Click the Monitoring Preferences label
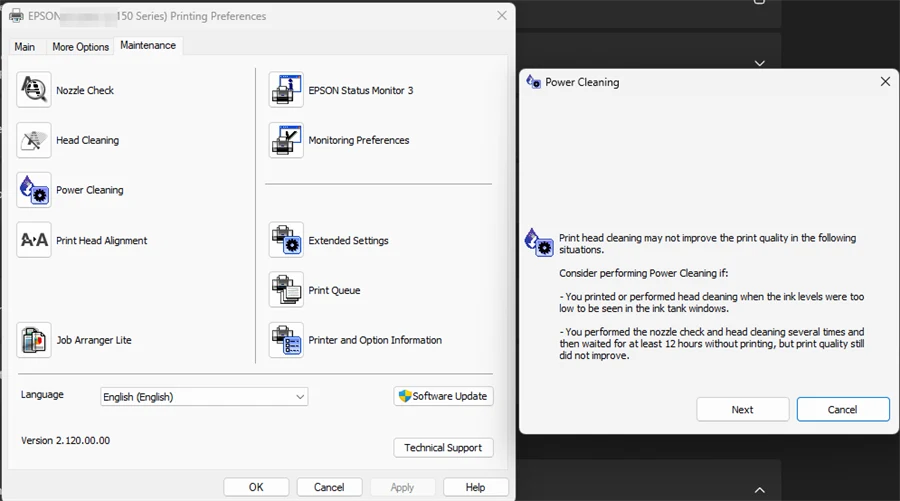 click(x=359, y=140)
